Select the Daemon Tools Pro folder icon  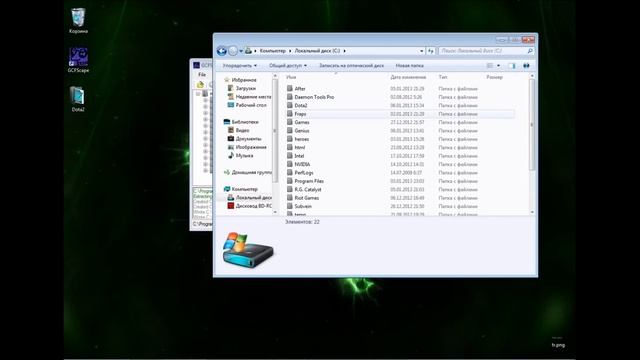(x=290, y=97)
